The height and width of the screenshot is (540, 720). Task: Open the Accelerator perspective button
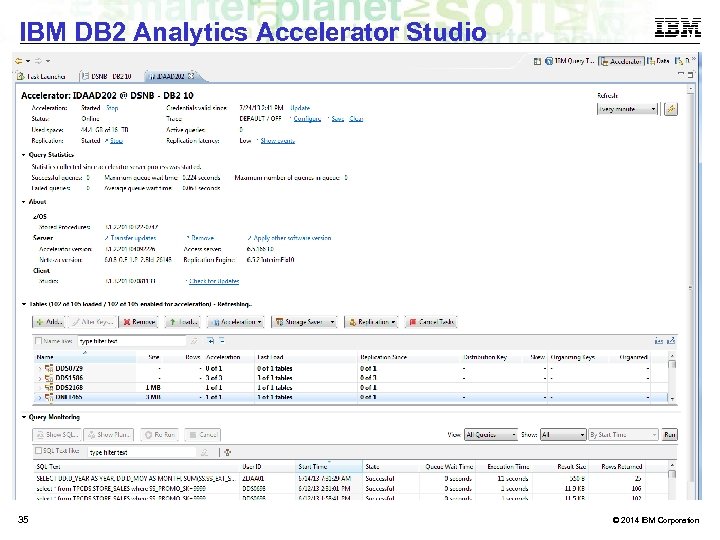pyautogui.click(x=621, y=61)
